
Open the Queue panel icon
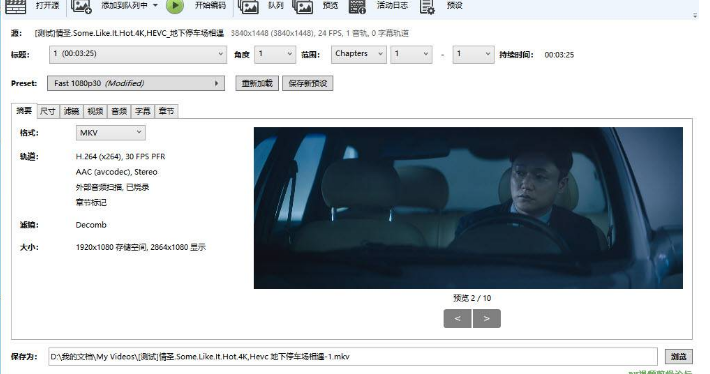(x=249, y=6)
